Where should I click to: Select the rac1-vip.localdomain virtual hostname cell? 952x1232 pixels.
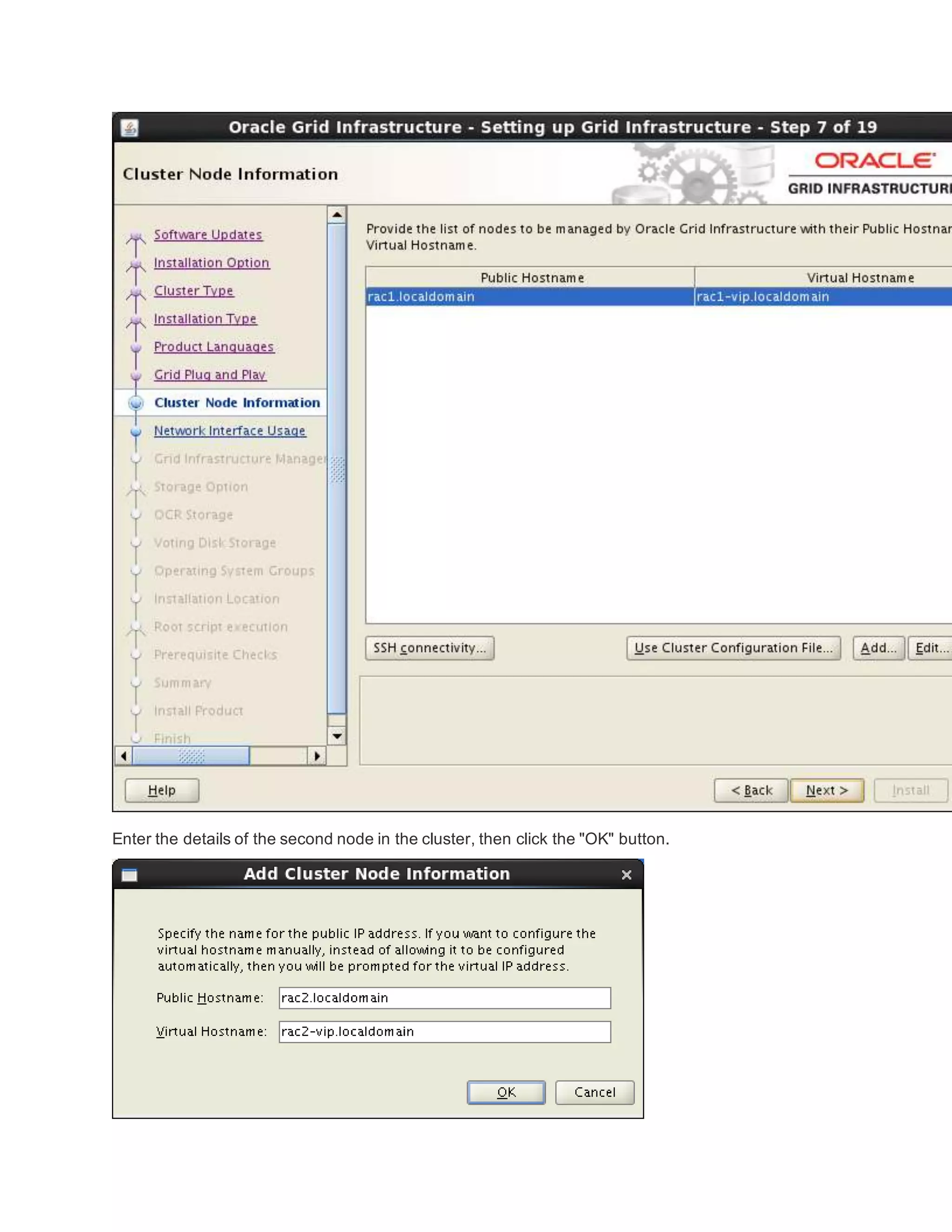coord(823,297)
